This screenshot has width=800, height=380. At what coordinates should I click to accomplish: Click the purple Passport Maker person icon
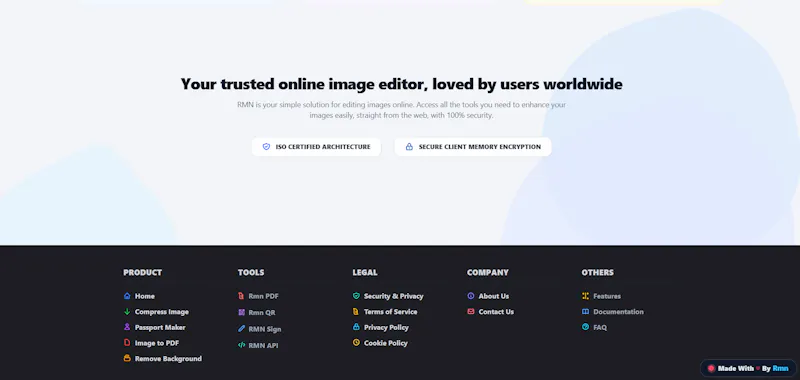point(127,327)
